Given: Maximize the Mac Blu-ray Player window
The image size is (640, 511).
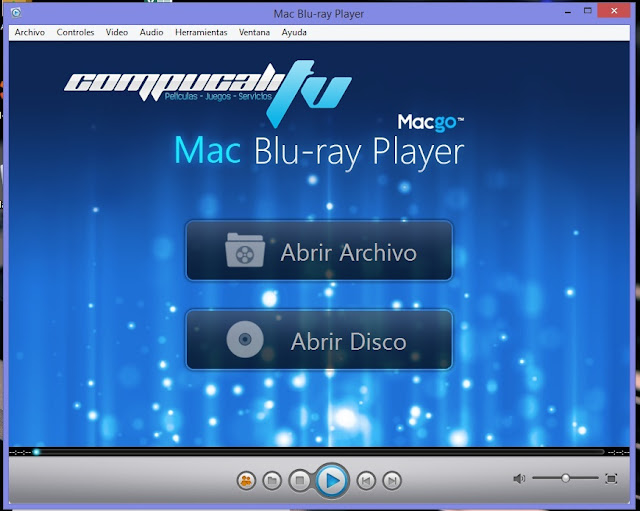Looking at the screenshot, I should [x=588, y=11].
